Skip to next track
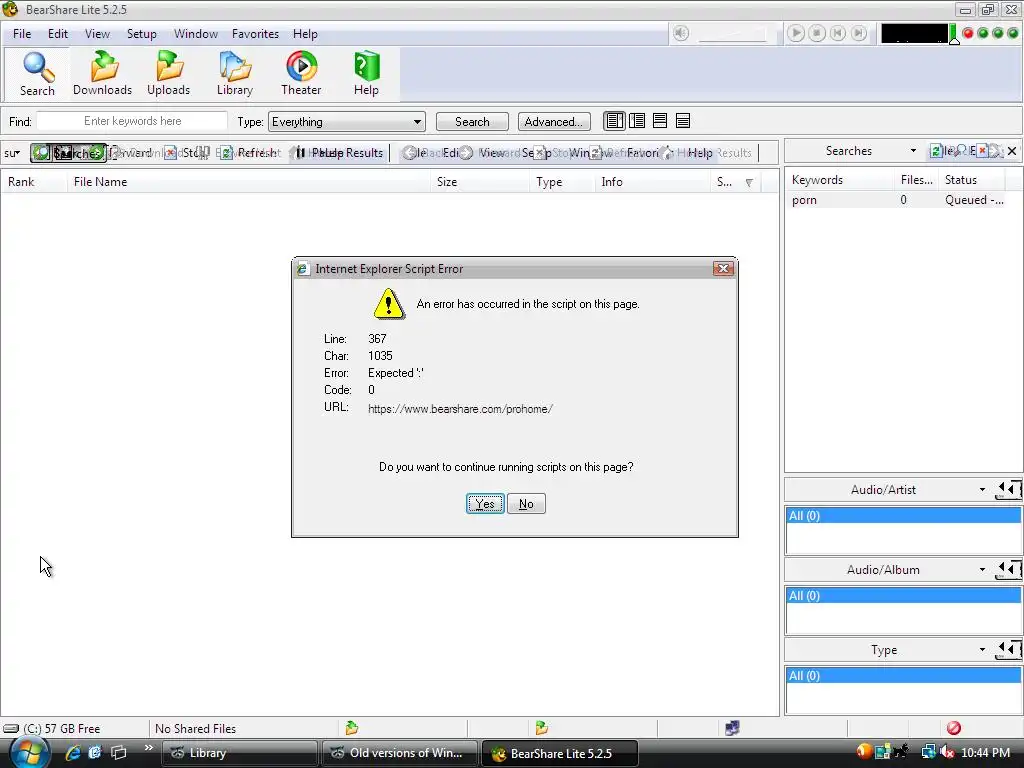The width and height of the screenshot is (1024, 768). [x=859, y=33]
